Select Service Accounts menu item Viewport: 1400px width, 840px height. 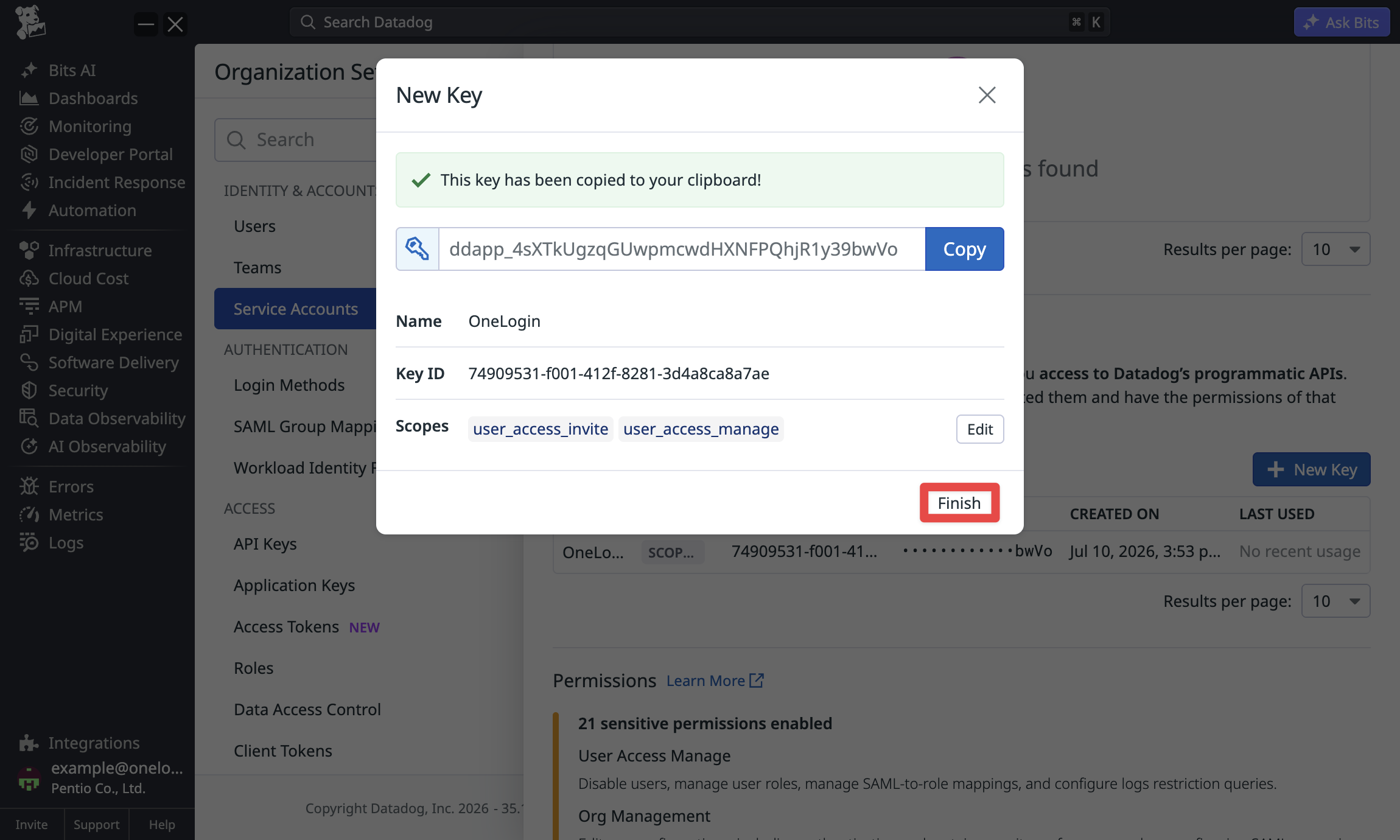(296, 309)
